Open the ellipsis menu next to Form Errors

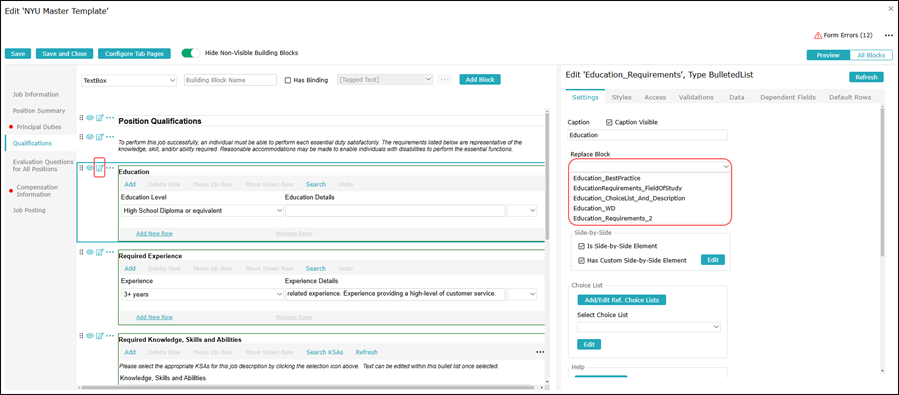coord(888,36)
